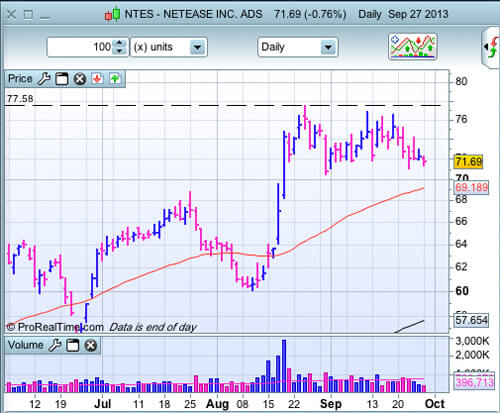The height and width of the screenshot is (413, 500).
Task: Click the Oct label on time axis
Action: point(435,404)
